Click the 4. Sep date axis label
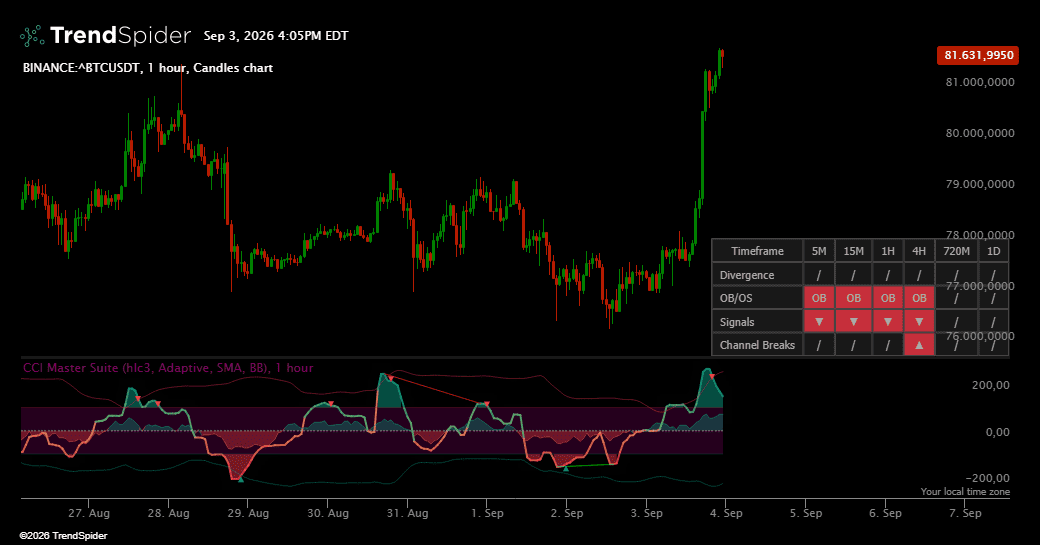 pos(726,513)
